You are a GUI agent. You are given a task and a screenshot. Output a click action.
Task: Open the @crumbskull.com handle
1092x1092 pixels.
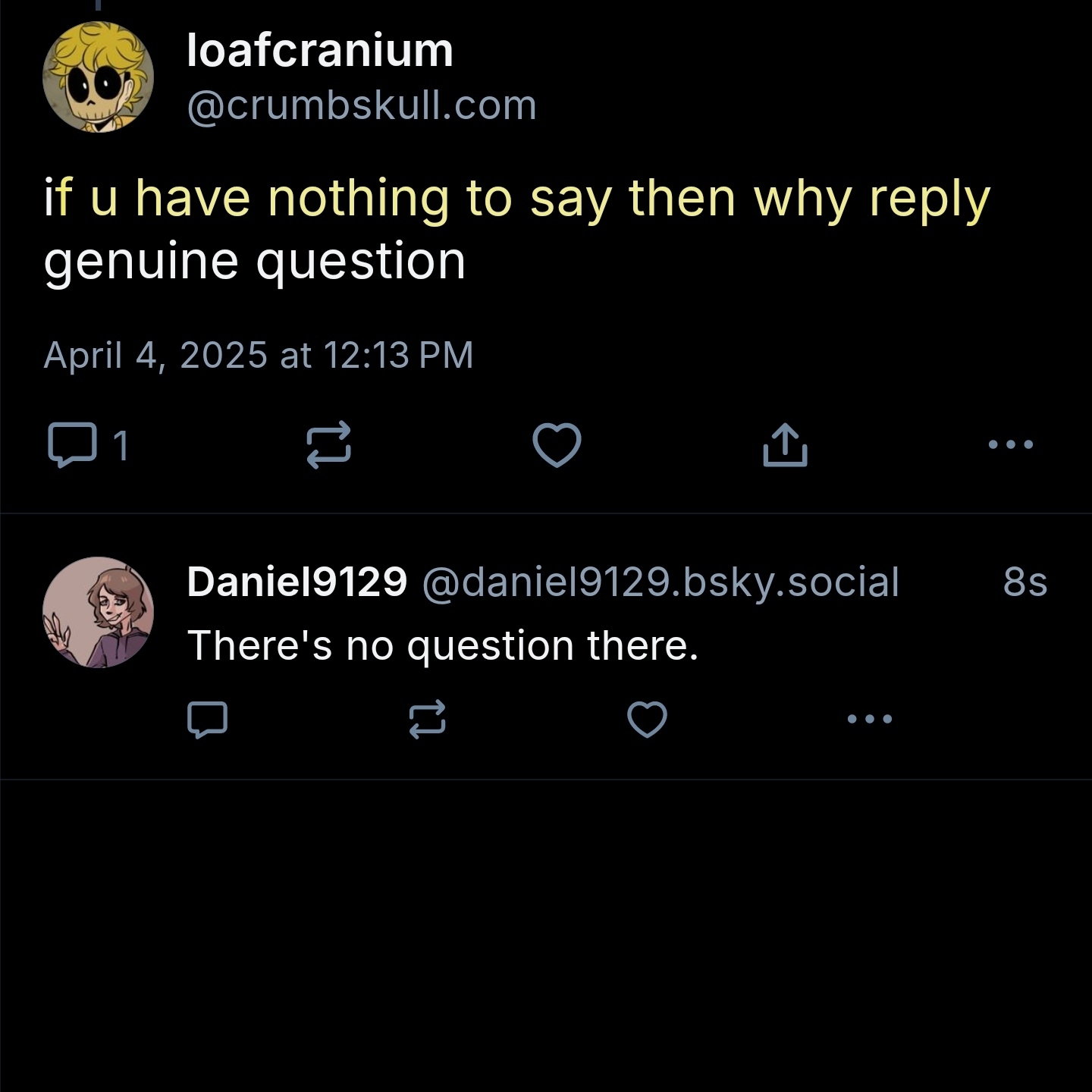tap(362, 105)
